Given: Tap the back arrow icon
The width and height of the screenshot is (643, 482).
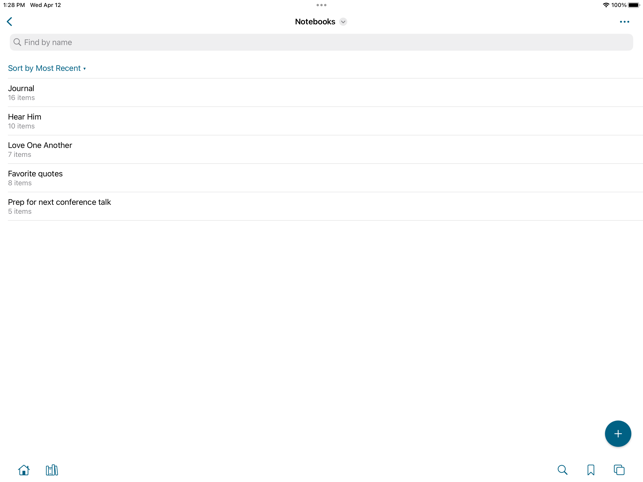Looking at the screenshot, I should [10, 21].
